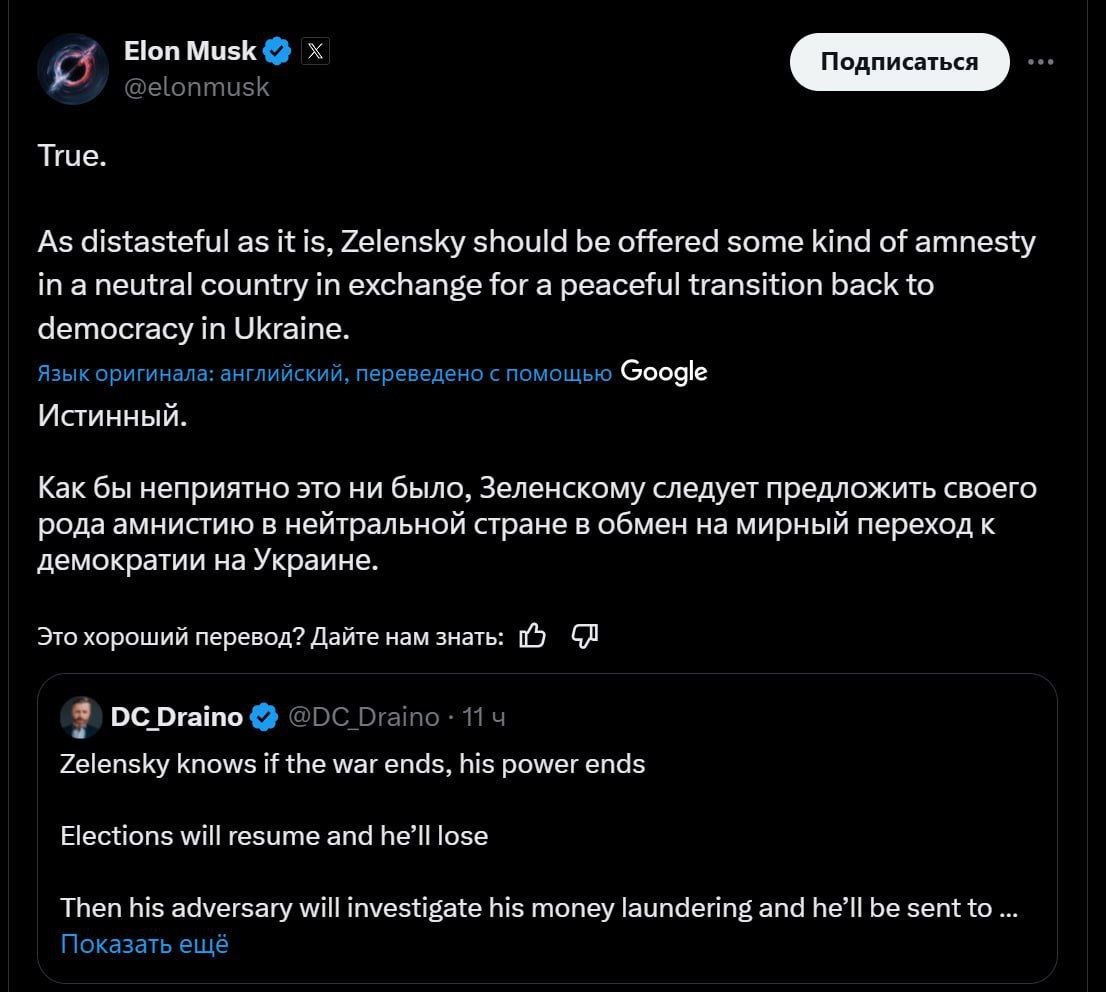Rate translation with thumbs down icon
The height and width of the screenshot is (992, 1106).
tap(584, 635)
